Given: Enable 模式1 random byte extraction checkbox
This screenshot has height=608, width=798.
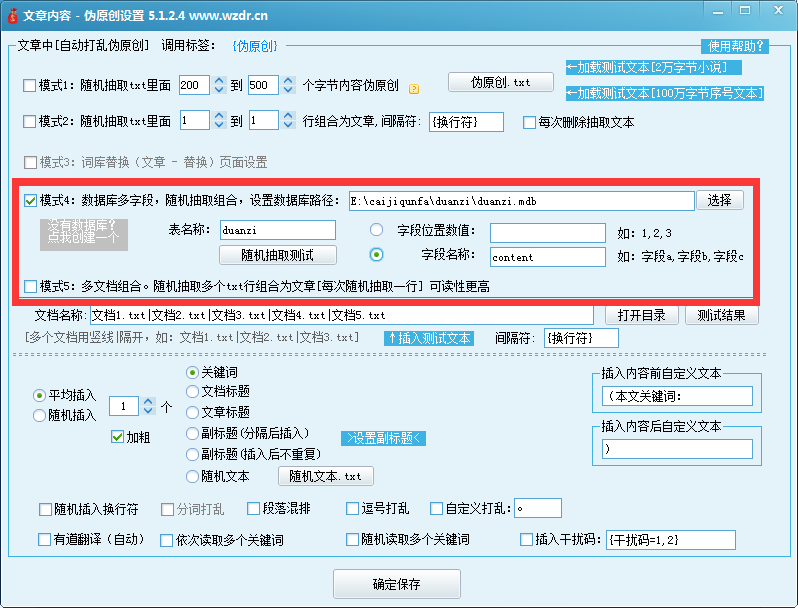Looking at the screenshot, I should pyautogui.click(x=30, y=85).
